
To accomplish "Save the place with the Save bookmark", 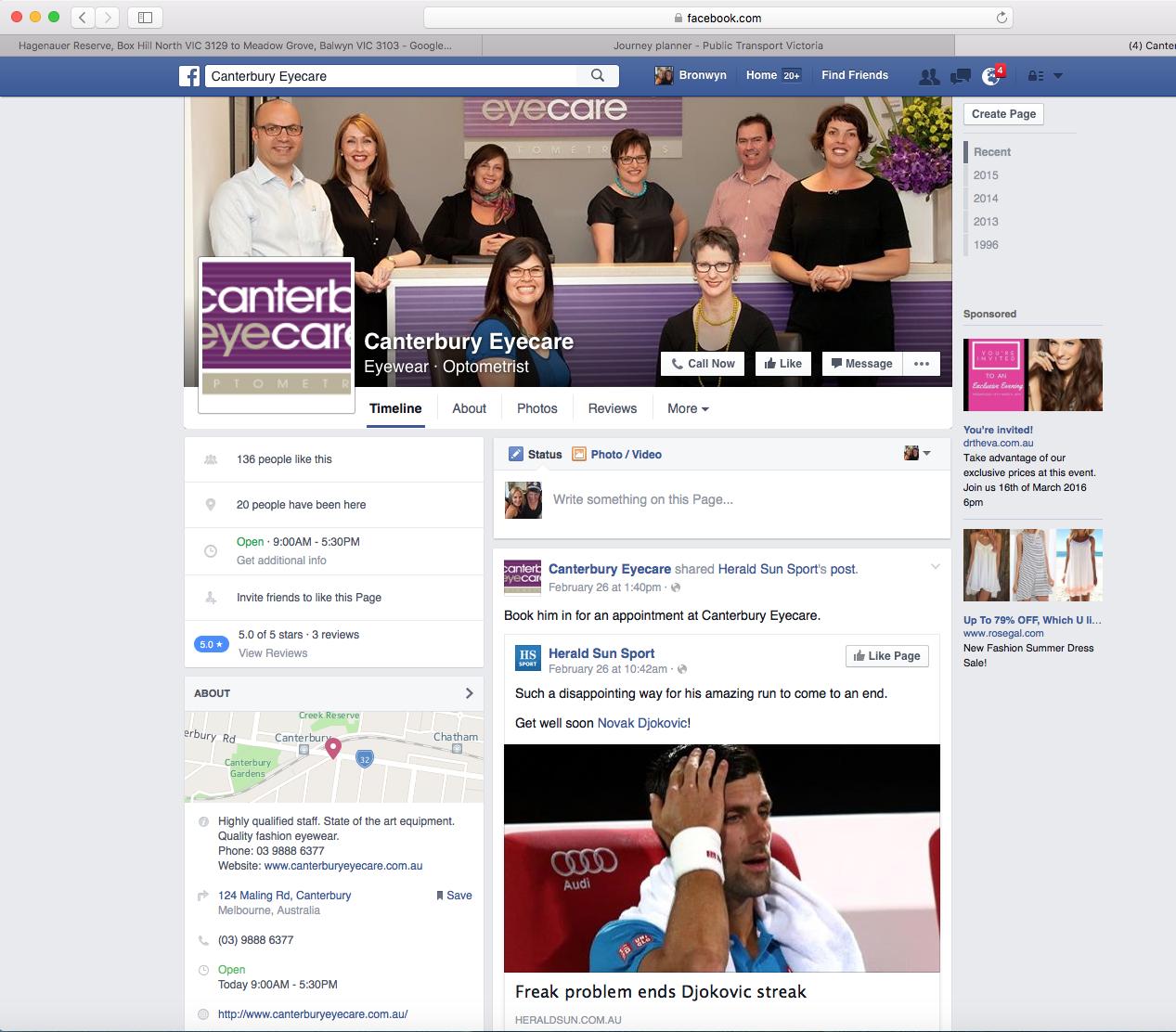I will pos(454,896).
